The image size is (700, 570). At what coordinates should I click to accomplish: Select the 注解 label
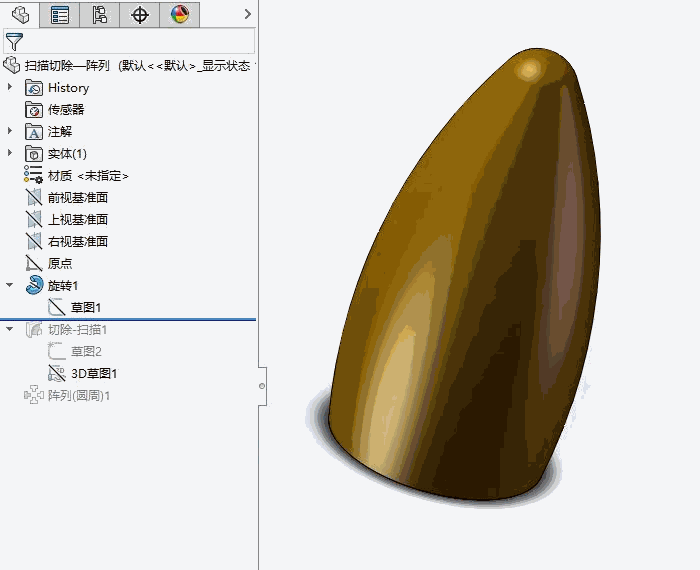[60, 132]
